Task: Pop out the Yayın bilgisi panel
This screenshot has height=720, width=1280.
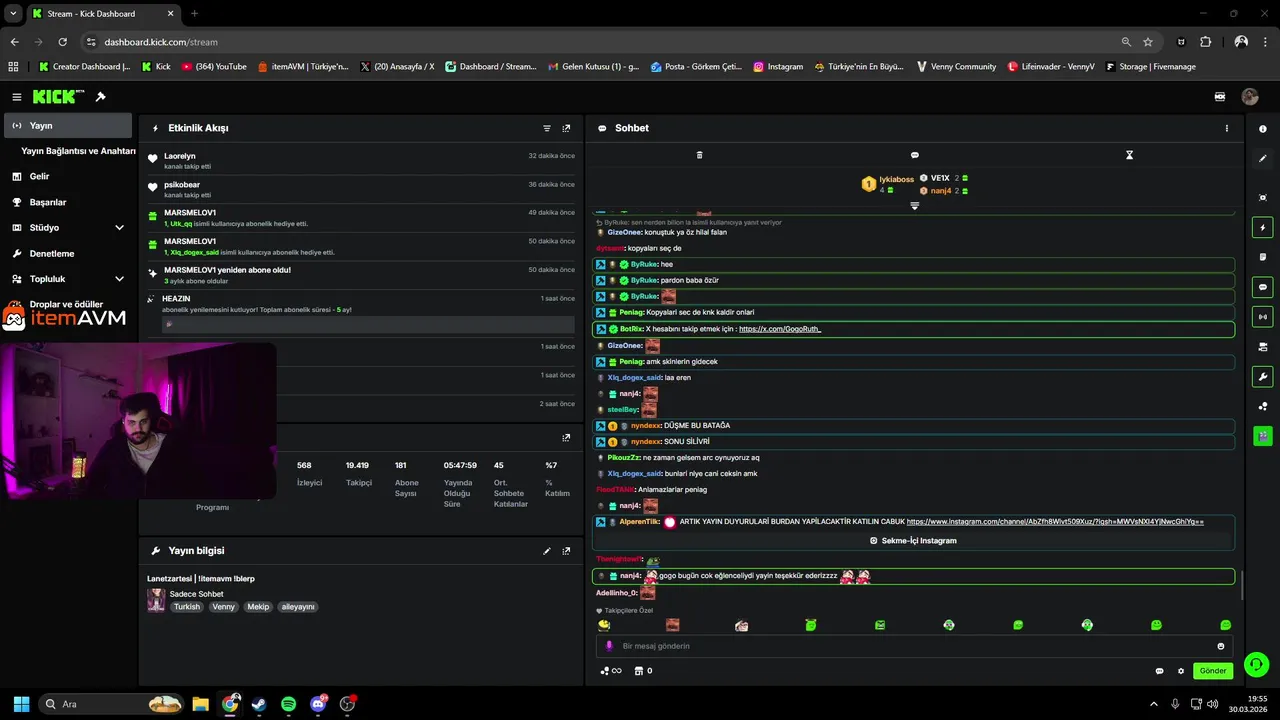Action: [566, 551]
